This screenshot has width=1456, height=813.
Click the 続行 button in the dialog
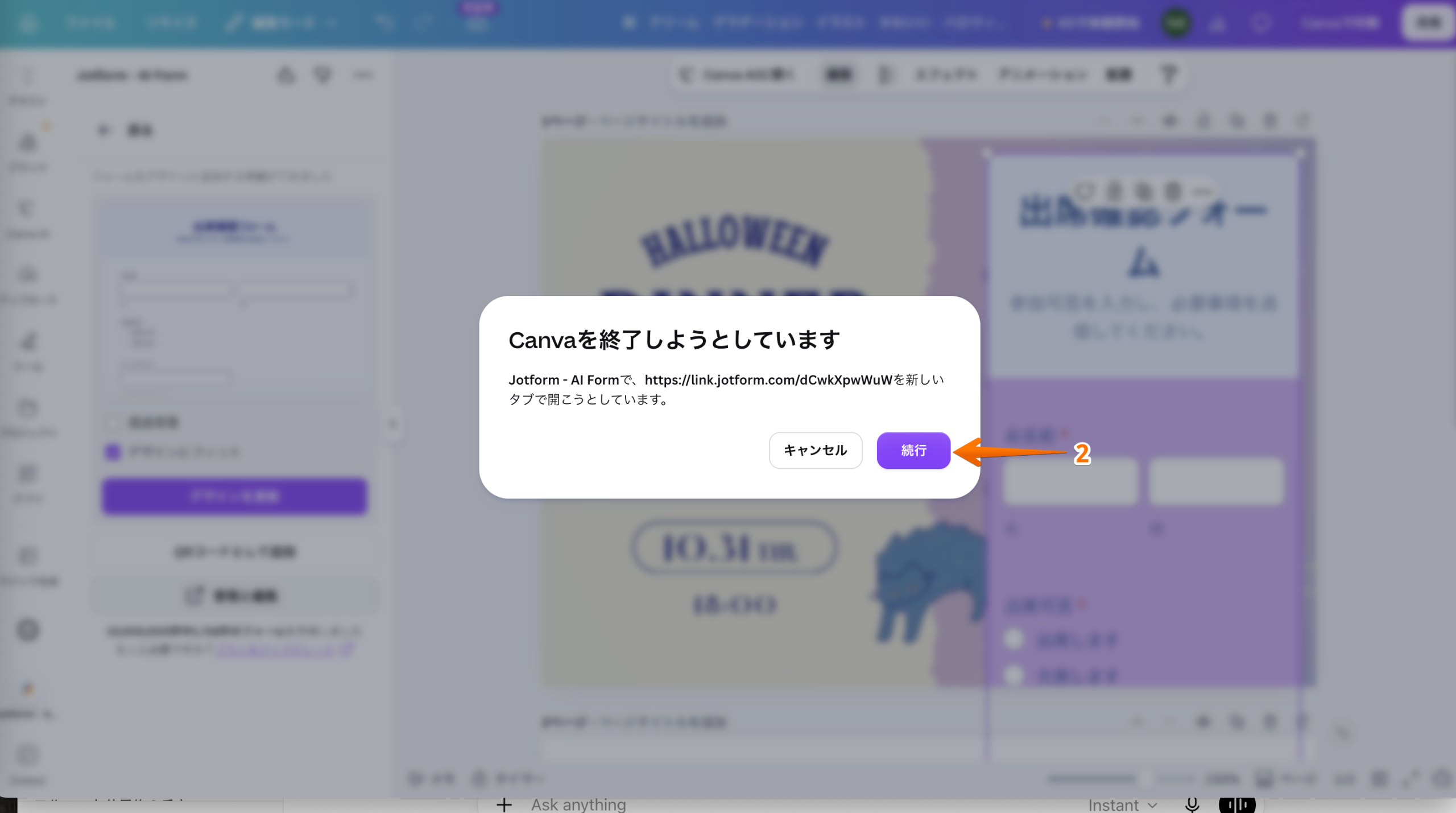click(913, 450)
